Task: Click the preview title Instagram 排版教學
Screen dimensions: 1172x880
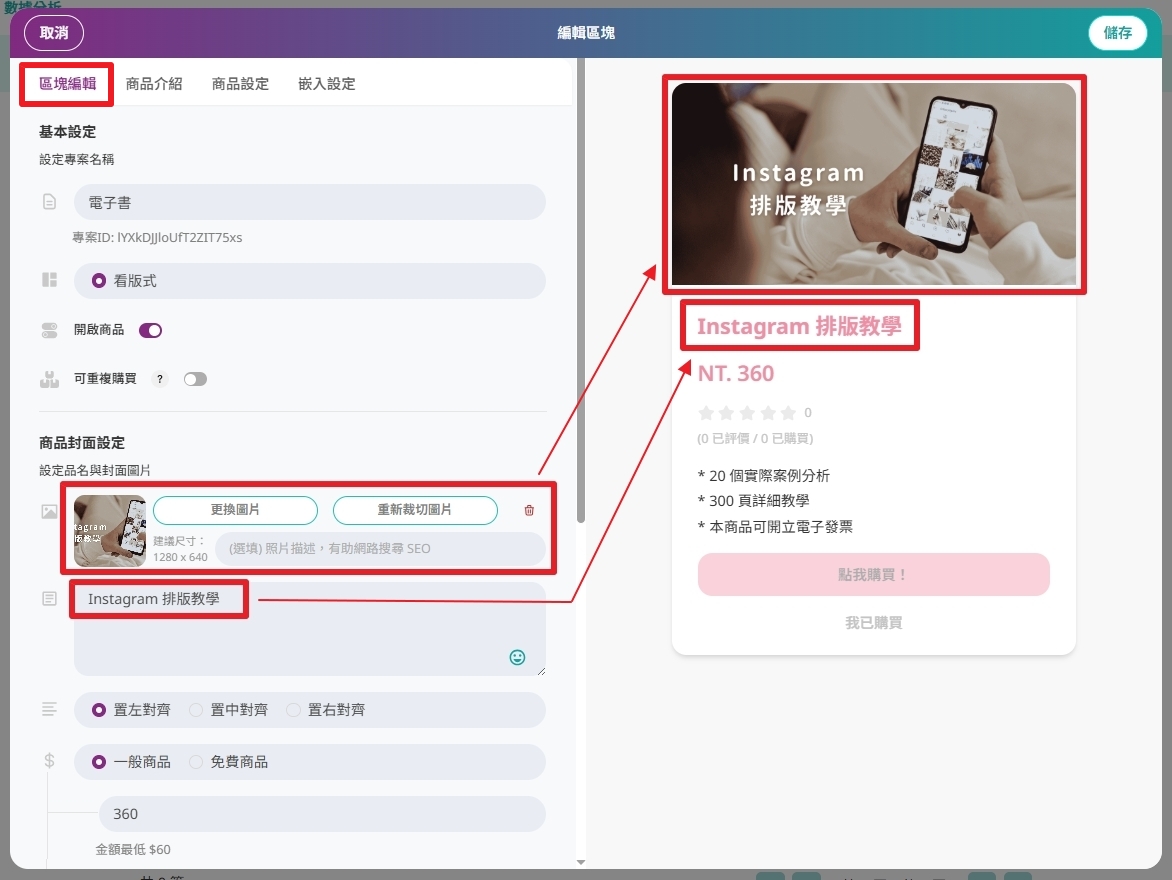Action: [799, 327]
